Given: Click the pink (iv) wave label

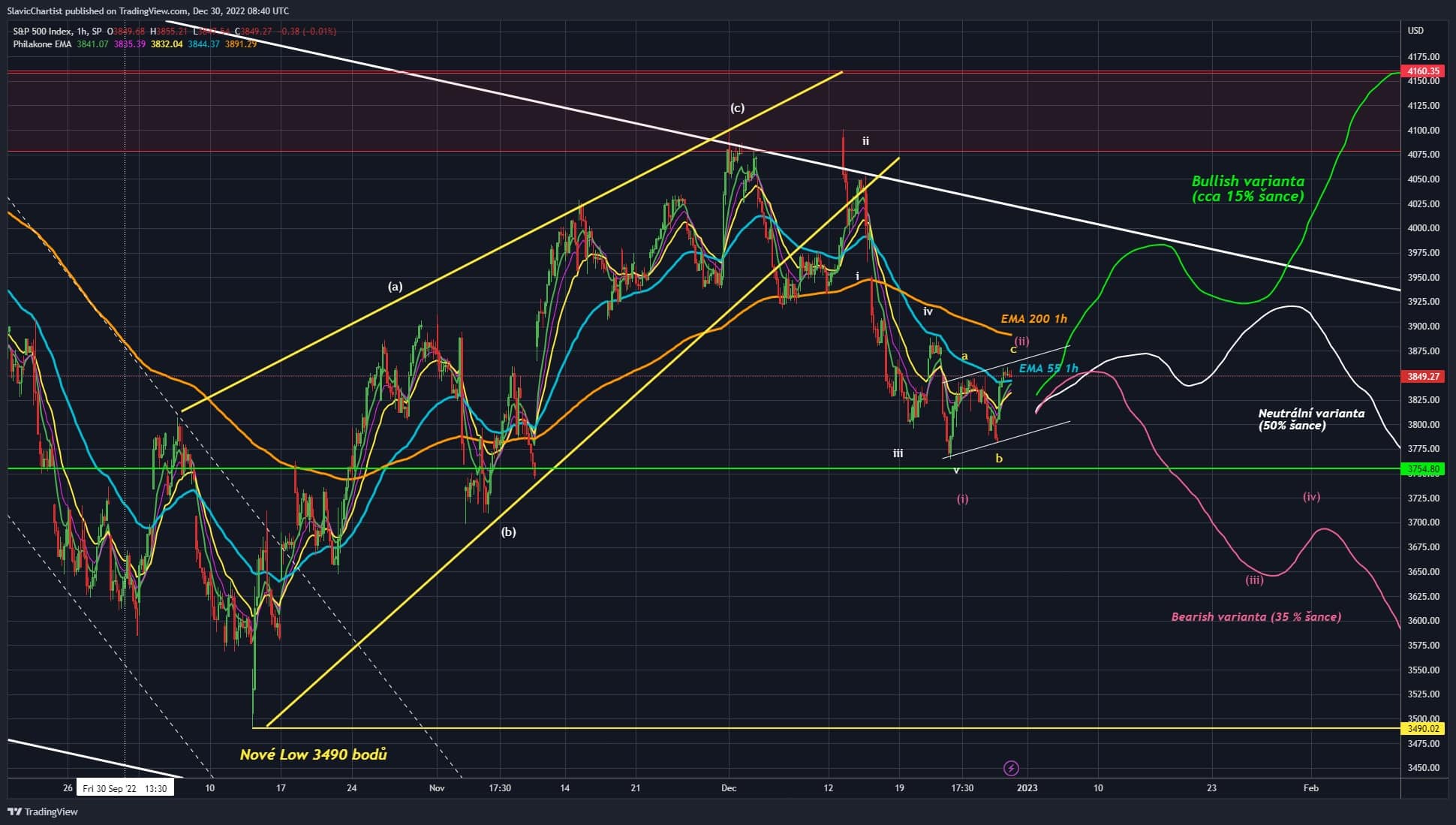Looking at the screenshot, I should 1311,497.
